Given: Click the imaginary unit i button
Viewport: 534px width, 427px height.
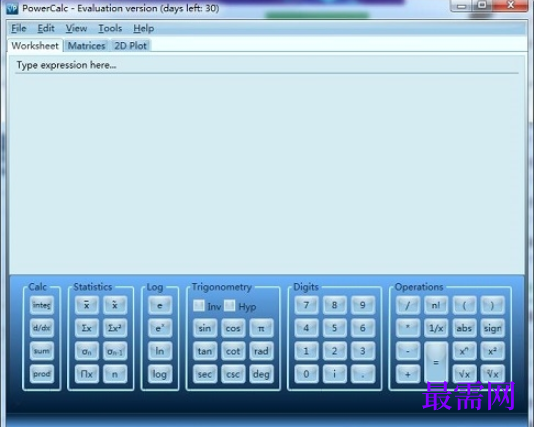Looking at the screenshot, I should (x=334, y=374).
